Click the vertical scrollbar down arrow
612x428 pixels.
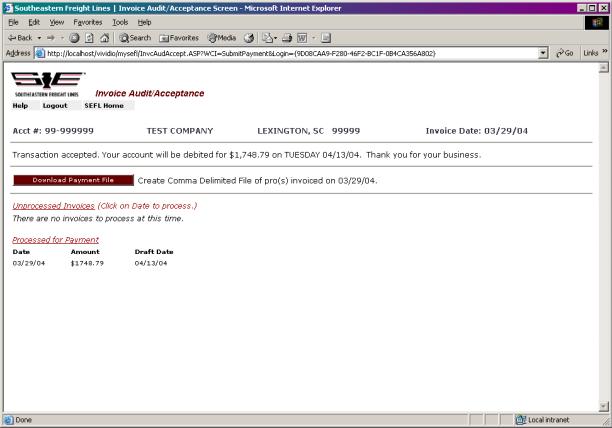click(x=604, y=404)
